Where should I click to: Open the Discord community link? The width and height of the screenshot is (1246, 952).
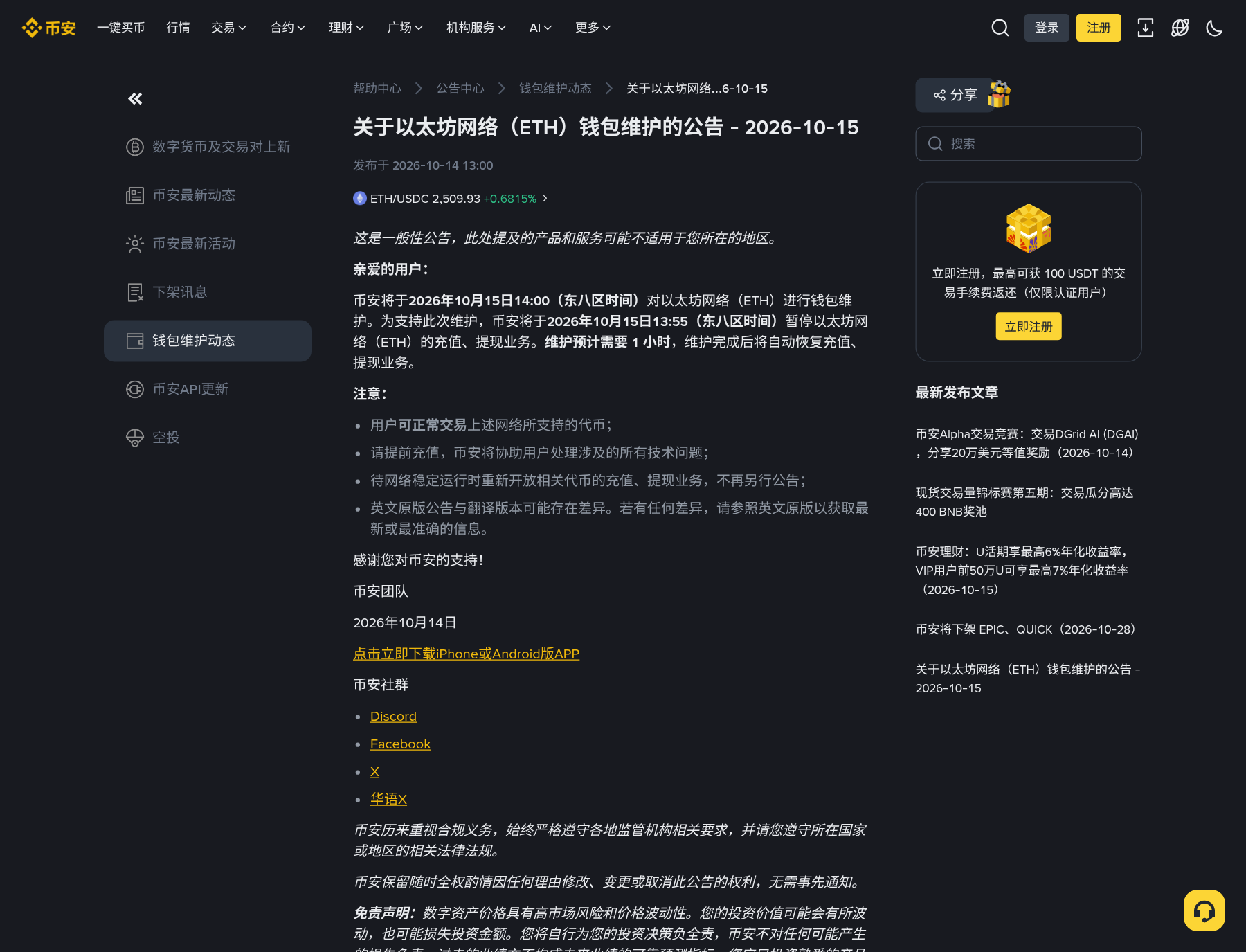393,717
